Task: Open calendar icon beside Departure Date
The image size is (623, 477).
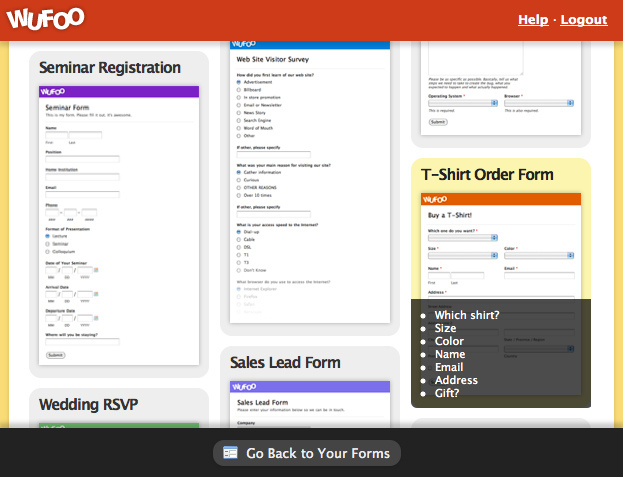Action: pyautogui.click(x=96, y=318)
